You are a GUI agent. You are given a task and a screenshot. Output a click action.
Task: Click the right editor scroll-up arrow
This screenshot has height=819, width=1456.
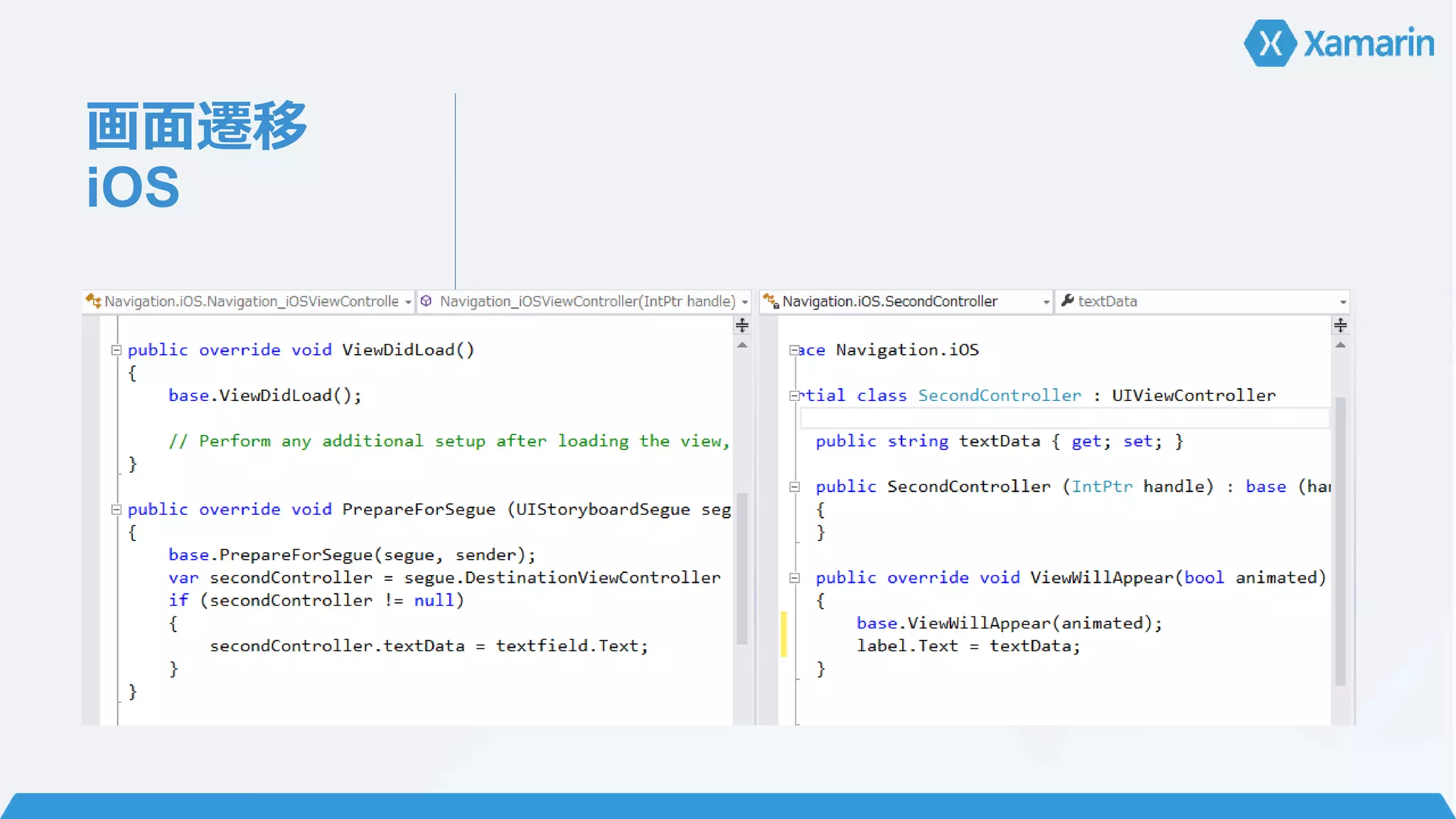(1340, 346)
